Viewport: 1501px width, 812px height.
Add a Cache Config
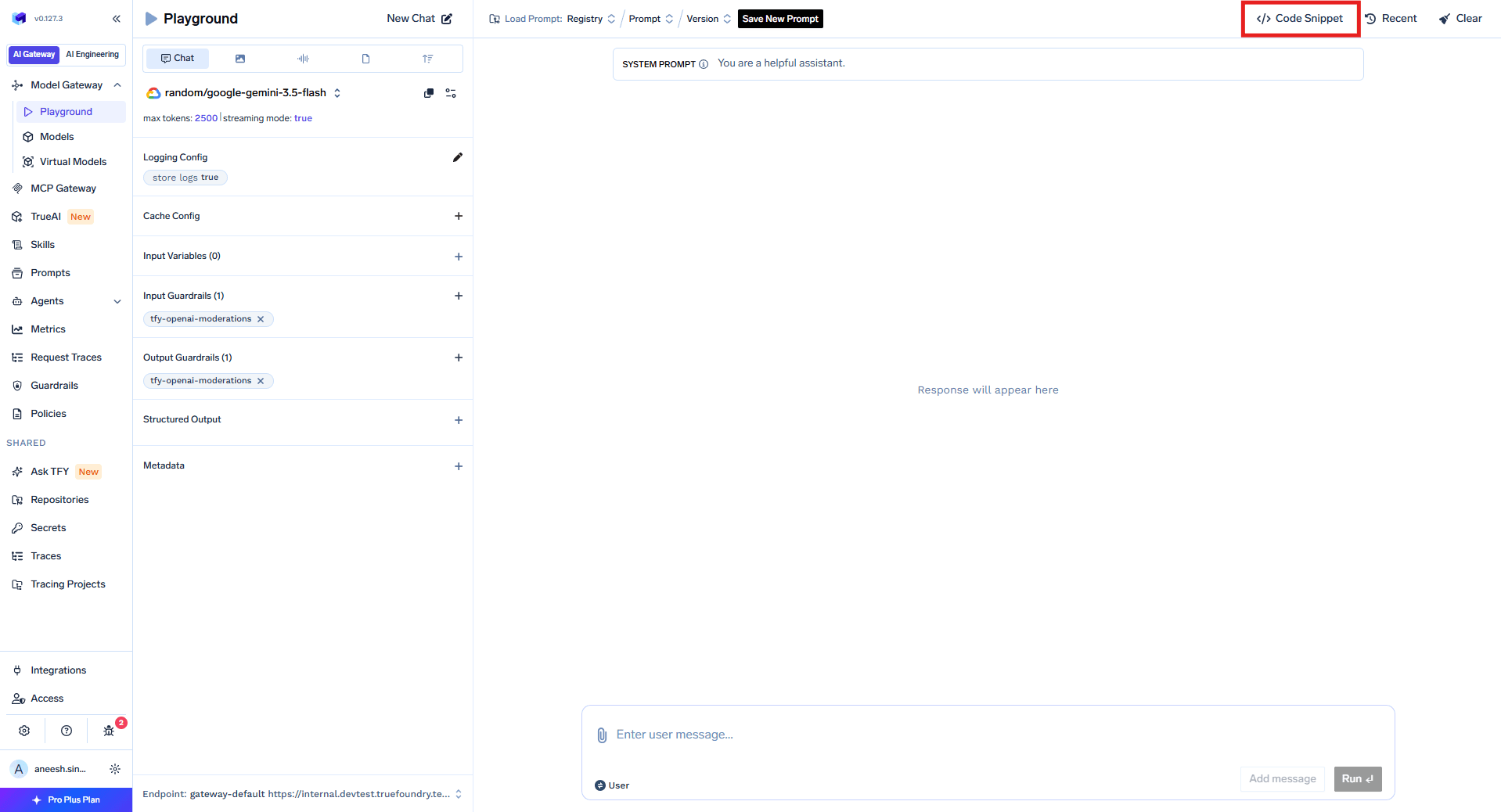[459, 216]
